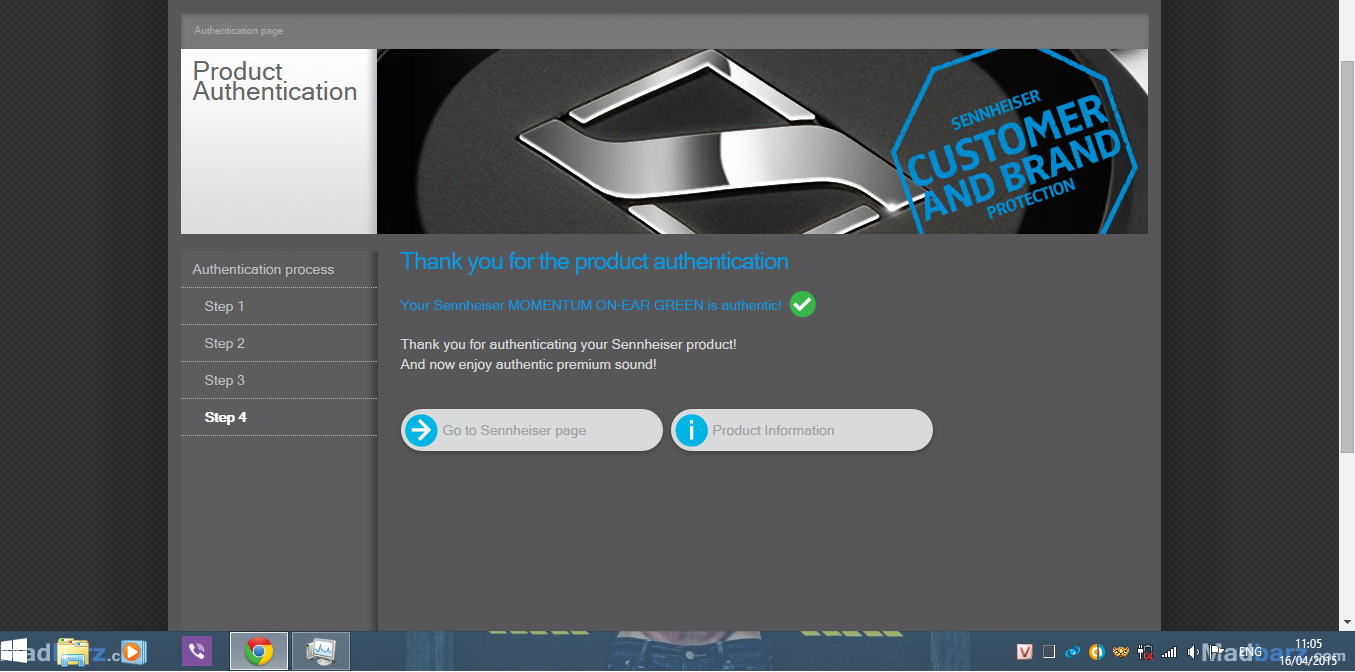Click the scrollbar down arrow
This screenshot has height=672, width=1355.
point(1347,621)
